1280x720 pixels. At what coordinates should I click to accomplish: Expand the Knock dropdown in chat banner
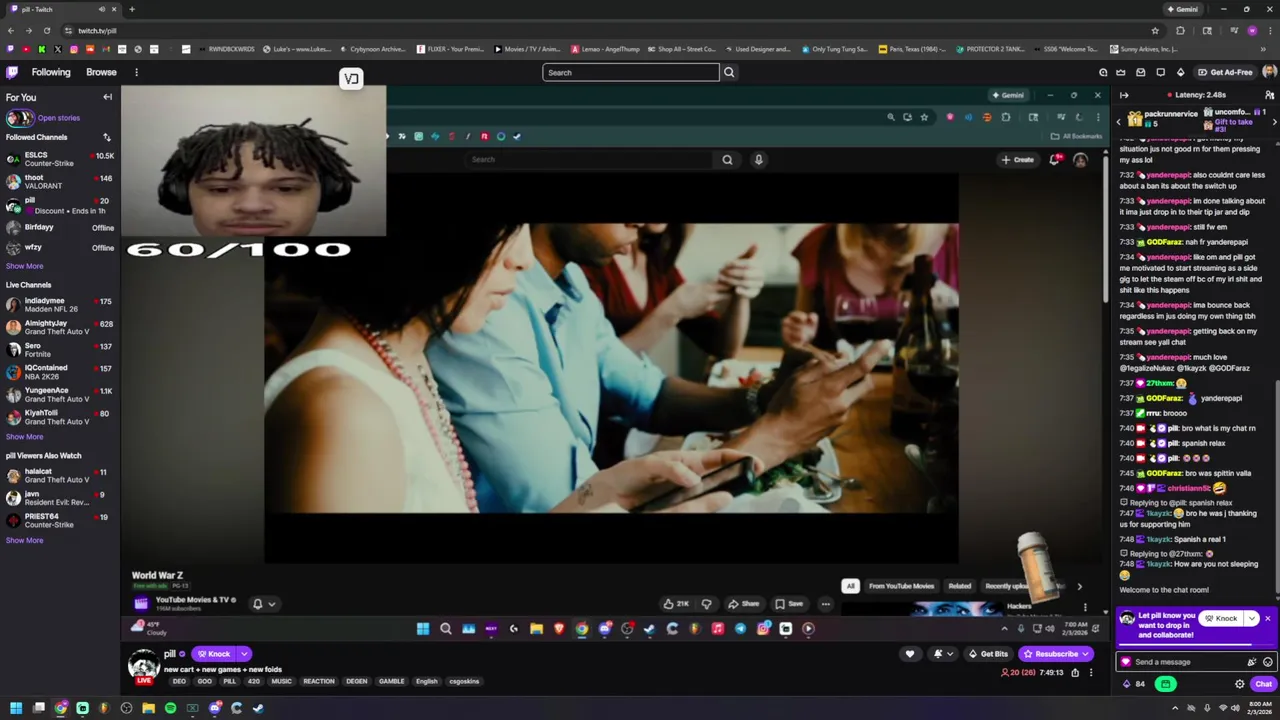point(1251,619)
